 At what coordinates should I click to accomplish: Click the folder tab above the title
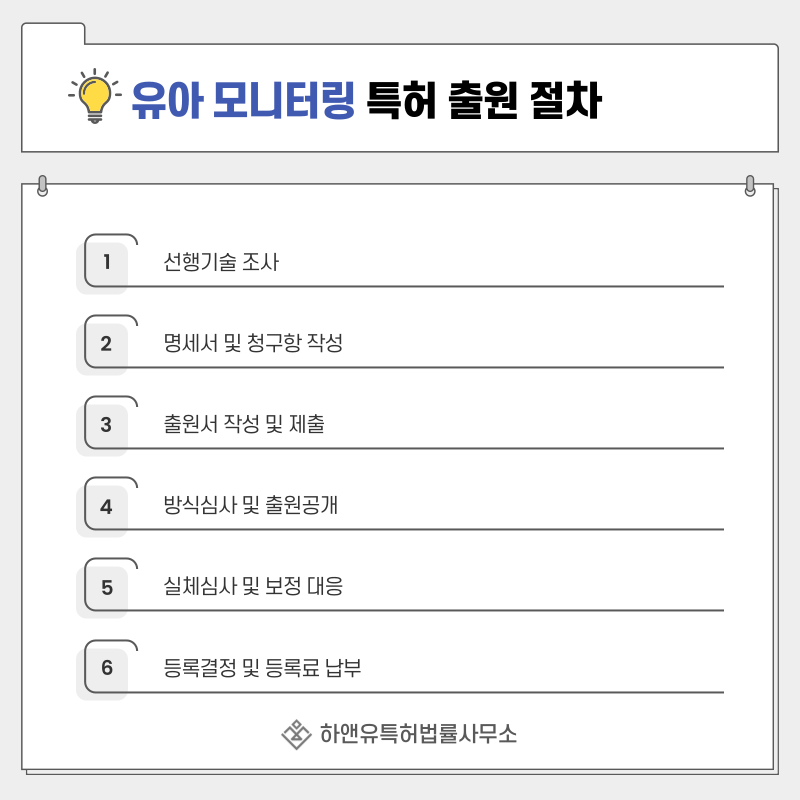53,33
